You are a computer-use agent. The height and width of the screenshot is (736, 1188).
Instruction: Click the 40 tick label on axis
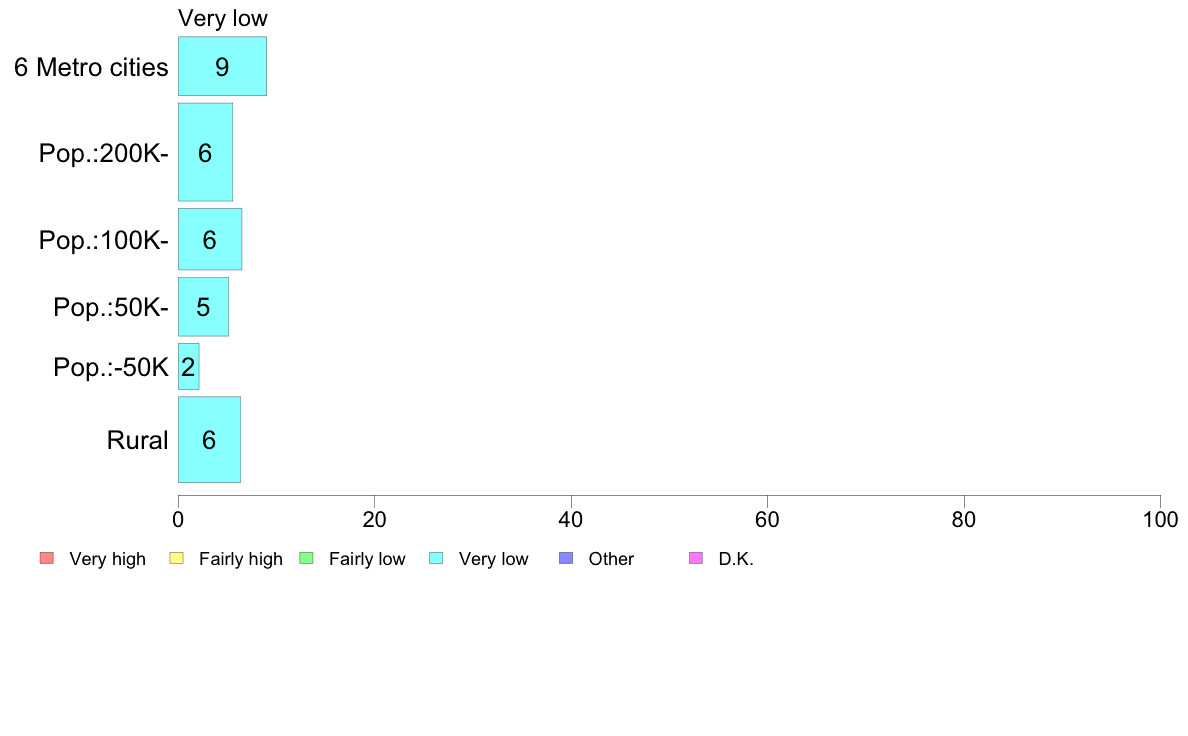(x=571, y=519)
